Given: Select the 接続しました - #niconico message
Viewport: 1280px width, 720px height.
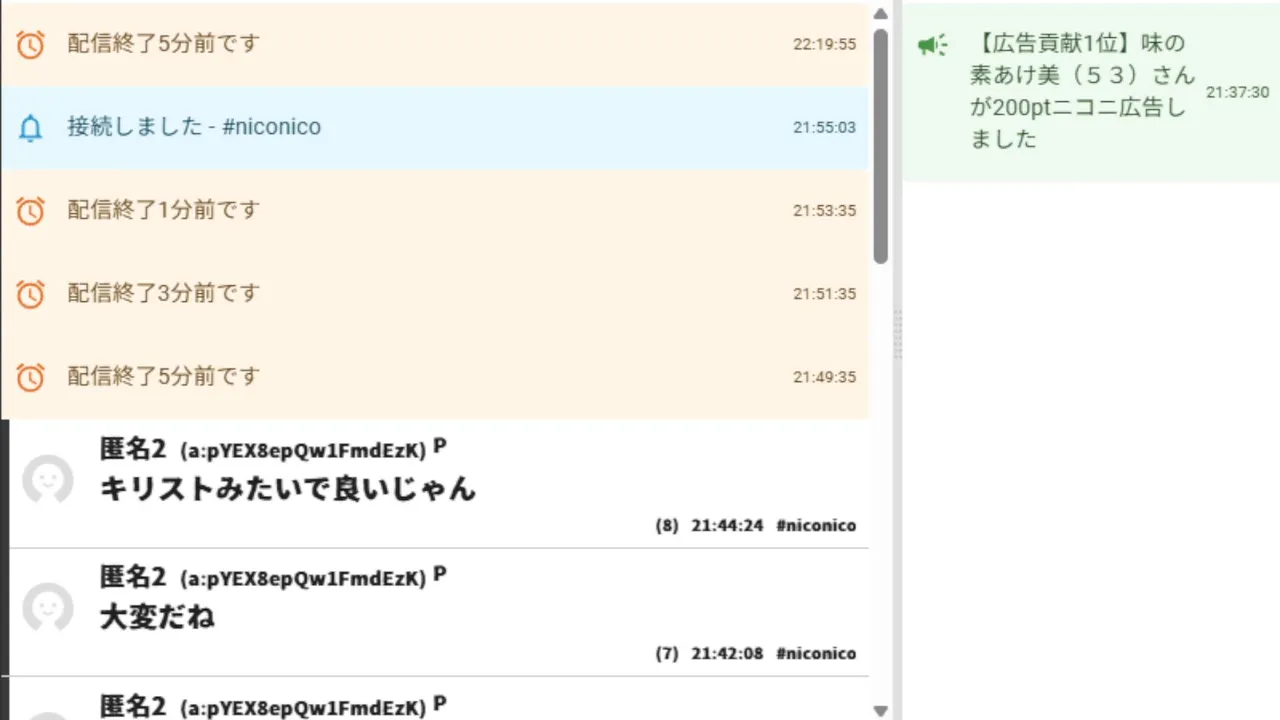Looking at the screenshot, I should 435,128.
